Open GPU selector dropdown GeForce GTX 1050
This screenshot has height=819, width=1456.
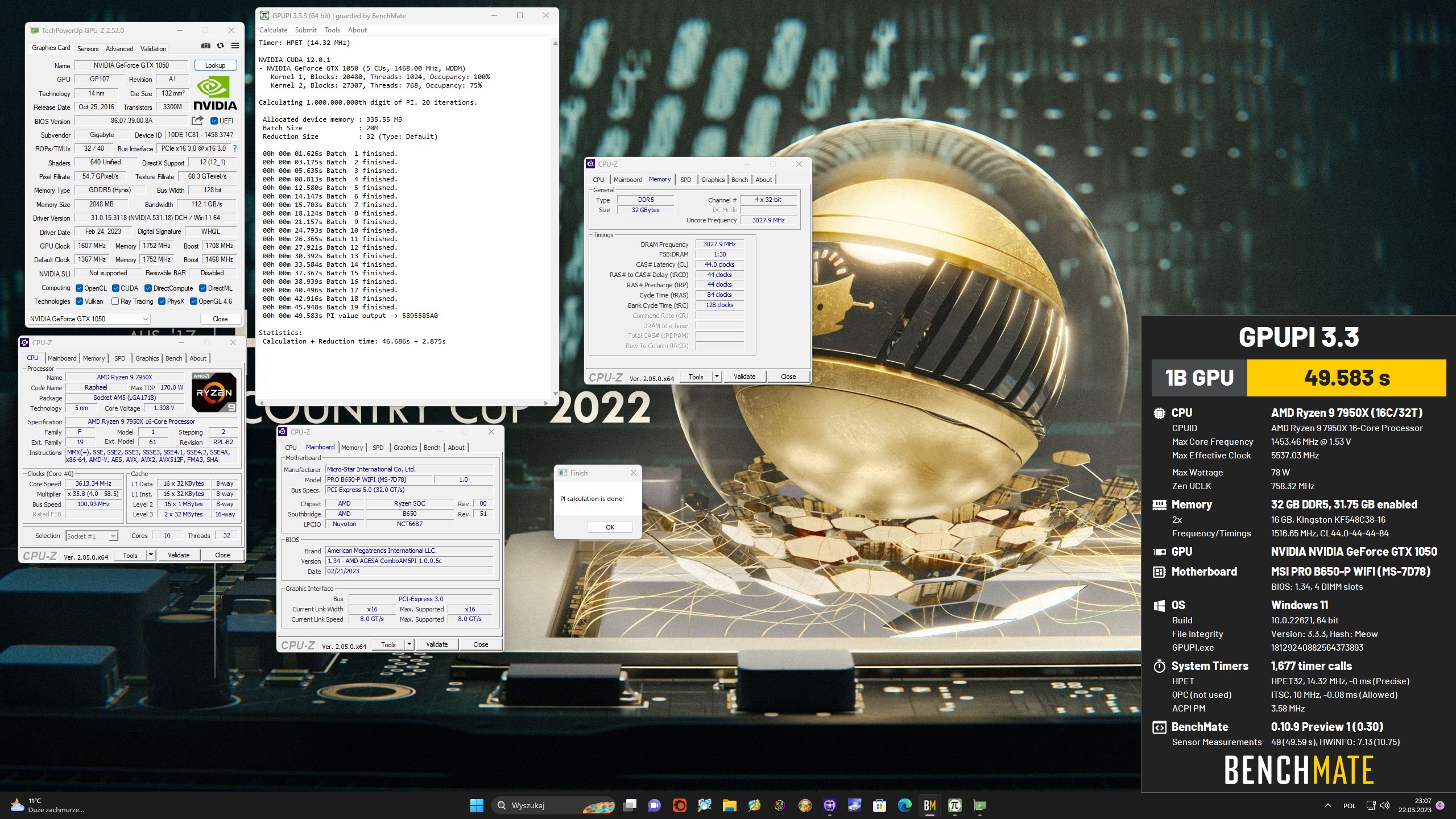(x=89, y=318)
